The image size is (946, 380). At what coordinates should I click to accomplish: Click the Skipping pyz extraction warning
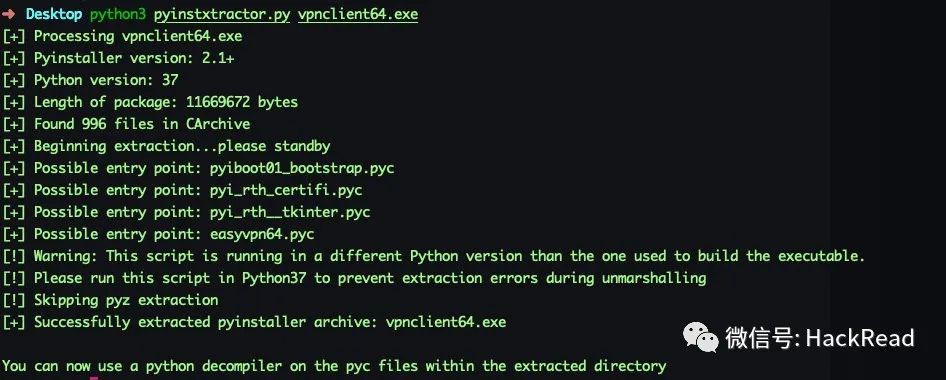click(110, 300)
